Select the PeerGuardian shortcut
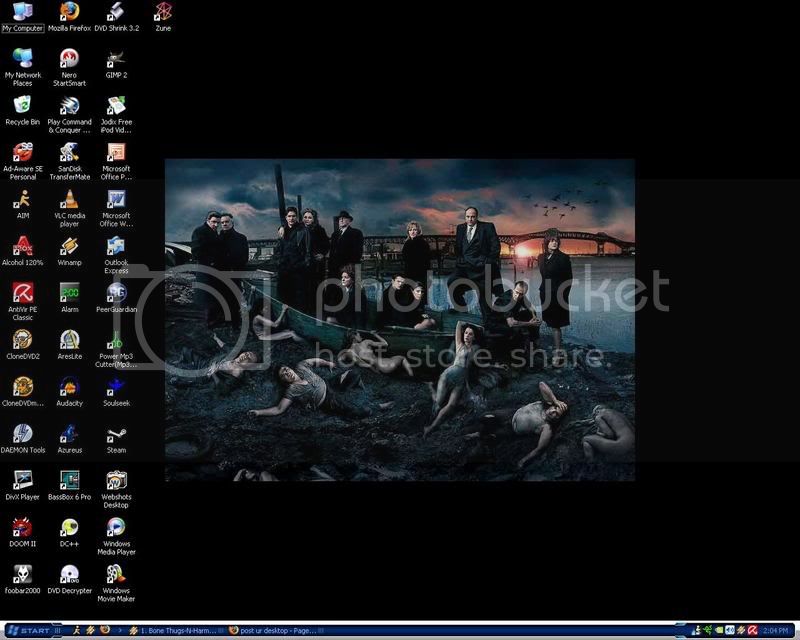 (116, 298)
